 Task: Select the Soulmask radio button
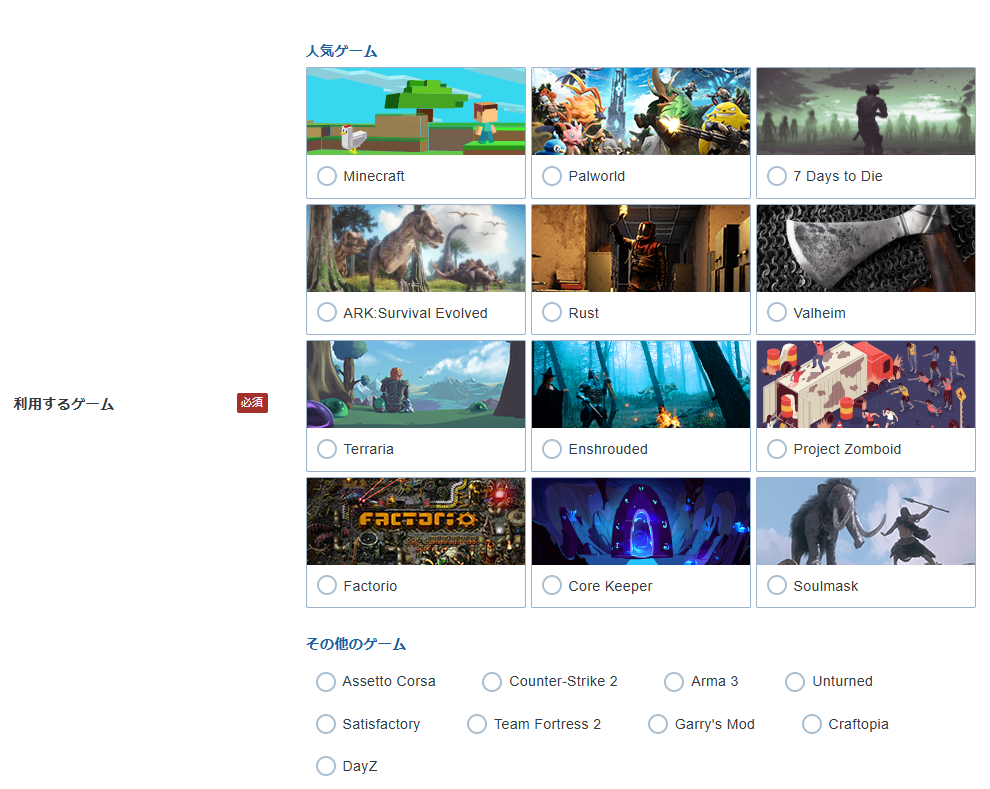777,586
